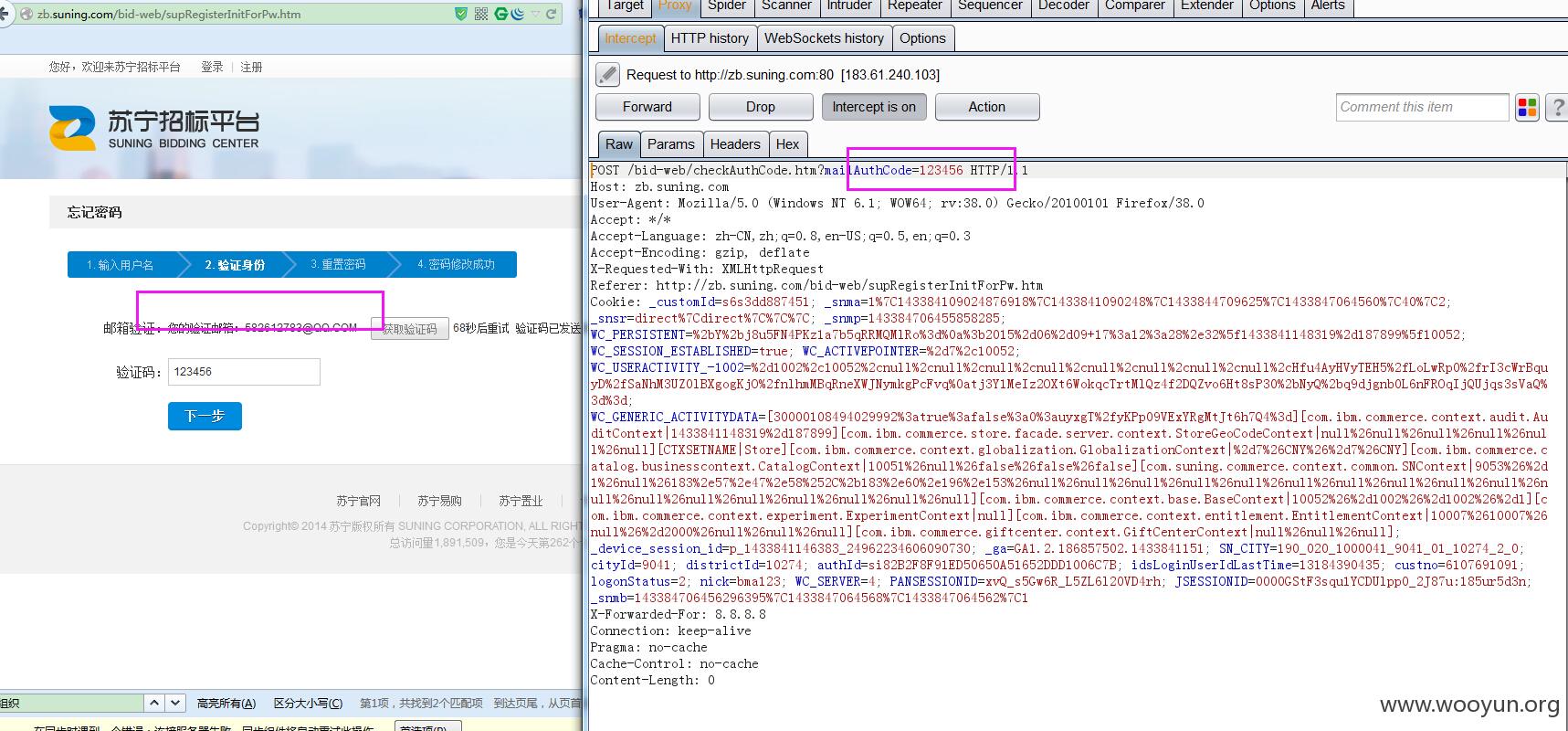
Task: Select the HTTP history sub-tab
Action: pyautogui.click(x=710, y=38)
